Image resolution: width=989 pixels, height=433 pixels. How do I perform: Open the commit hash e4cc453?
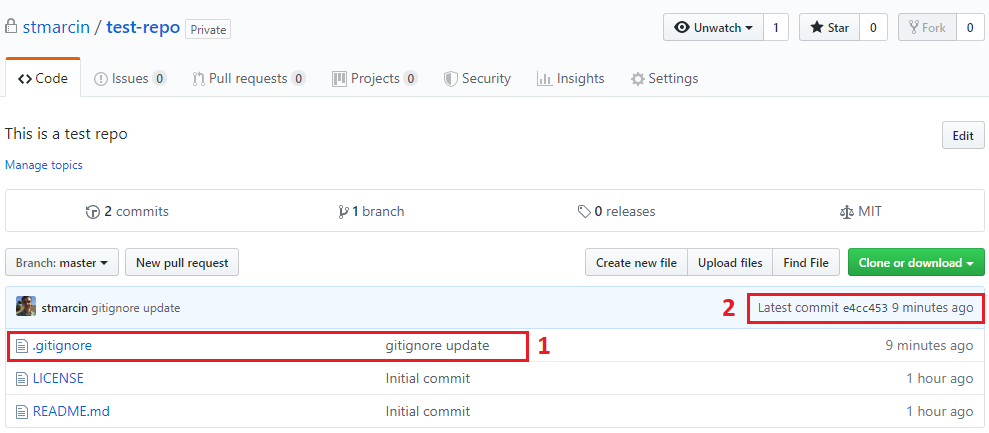[x=865, y=308]
